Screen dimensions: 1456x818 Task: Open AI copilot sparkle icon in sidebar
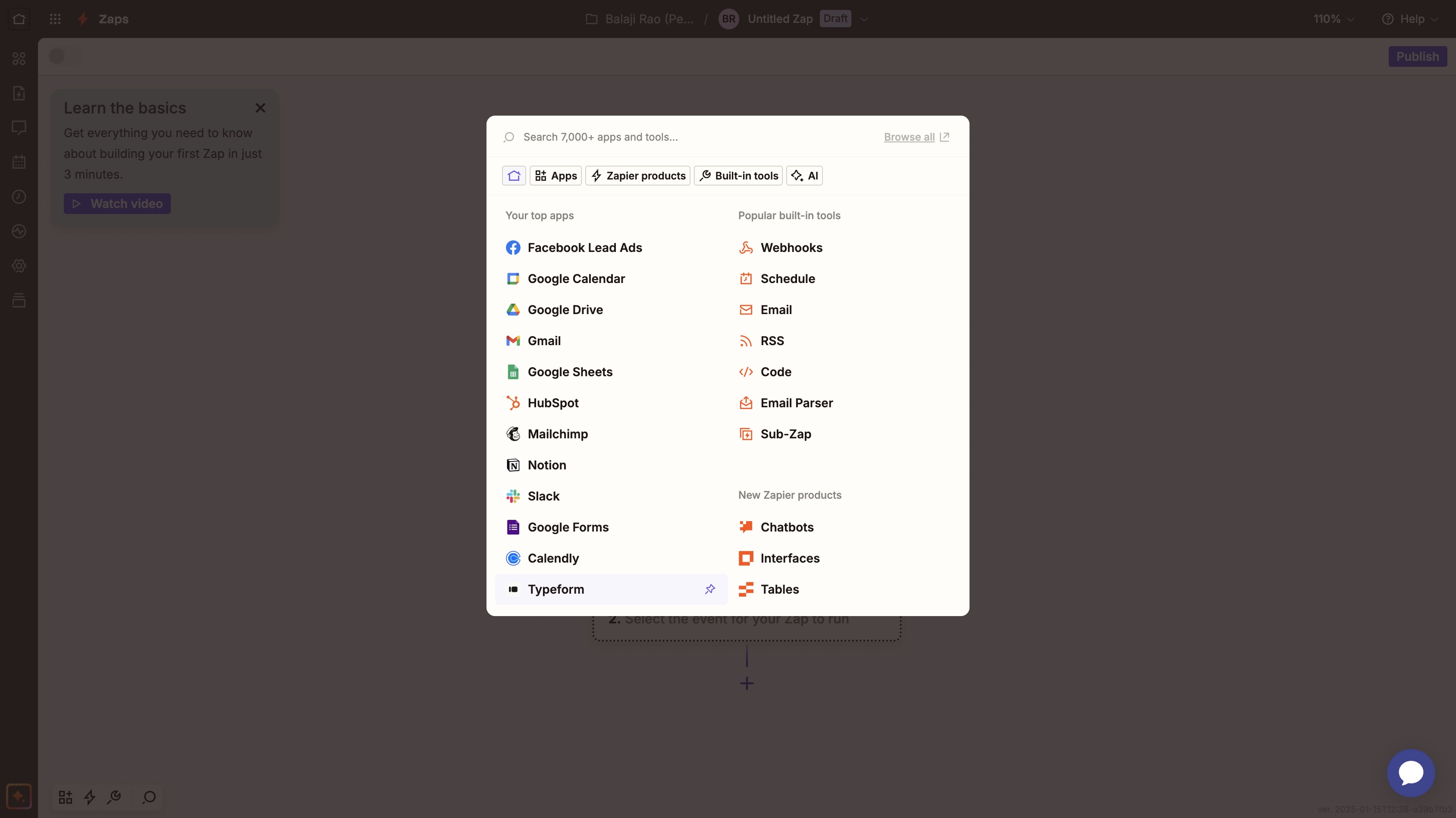point(19,796)
